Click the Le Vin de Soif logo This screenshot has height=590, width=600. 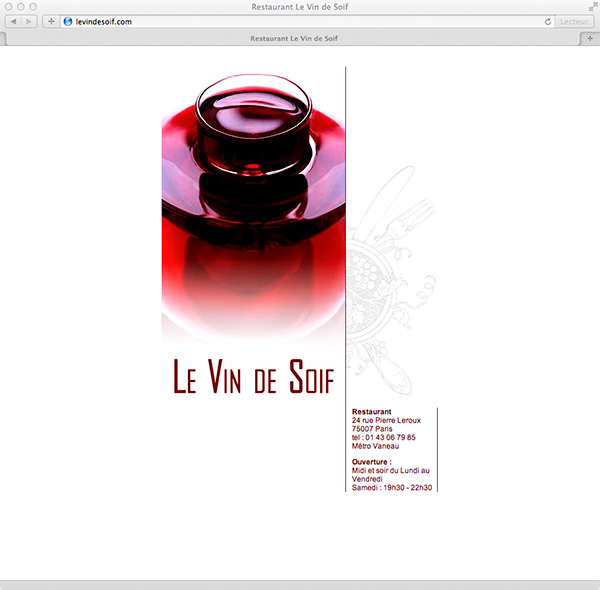pos(253,377)
